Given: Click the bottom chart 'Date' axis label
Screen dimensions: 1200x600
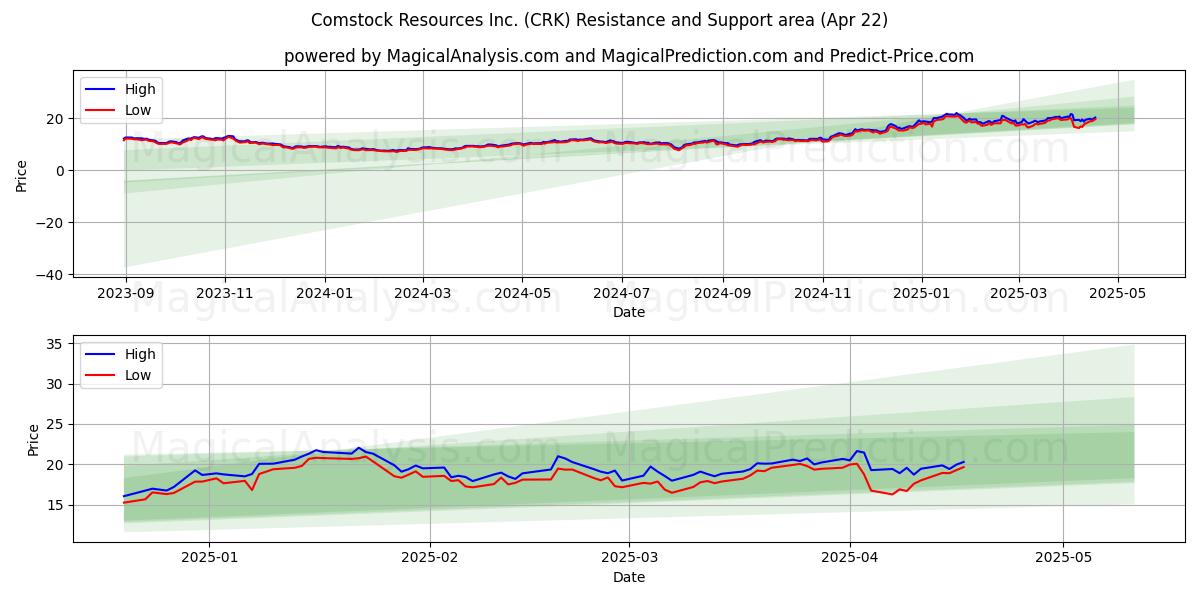Looking at the screenshot, I should click(x=629, y=577).
